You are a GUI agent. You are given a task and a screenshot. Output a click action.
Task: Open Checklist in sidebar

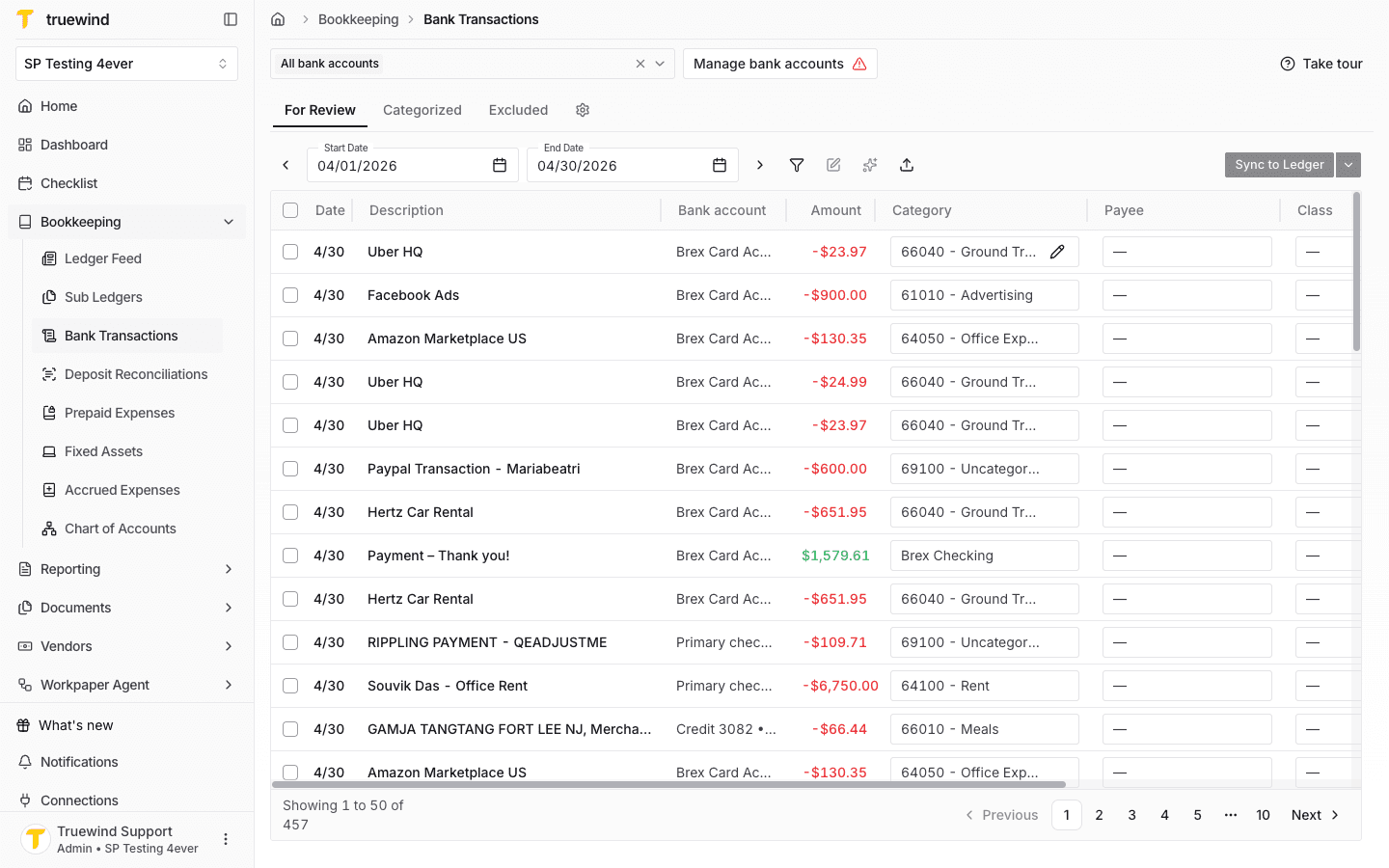pos(126,183)
